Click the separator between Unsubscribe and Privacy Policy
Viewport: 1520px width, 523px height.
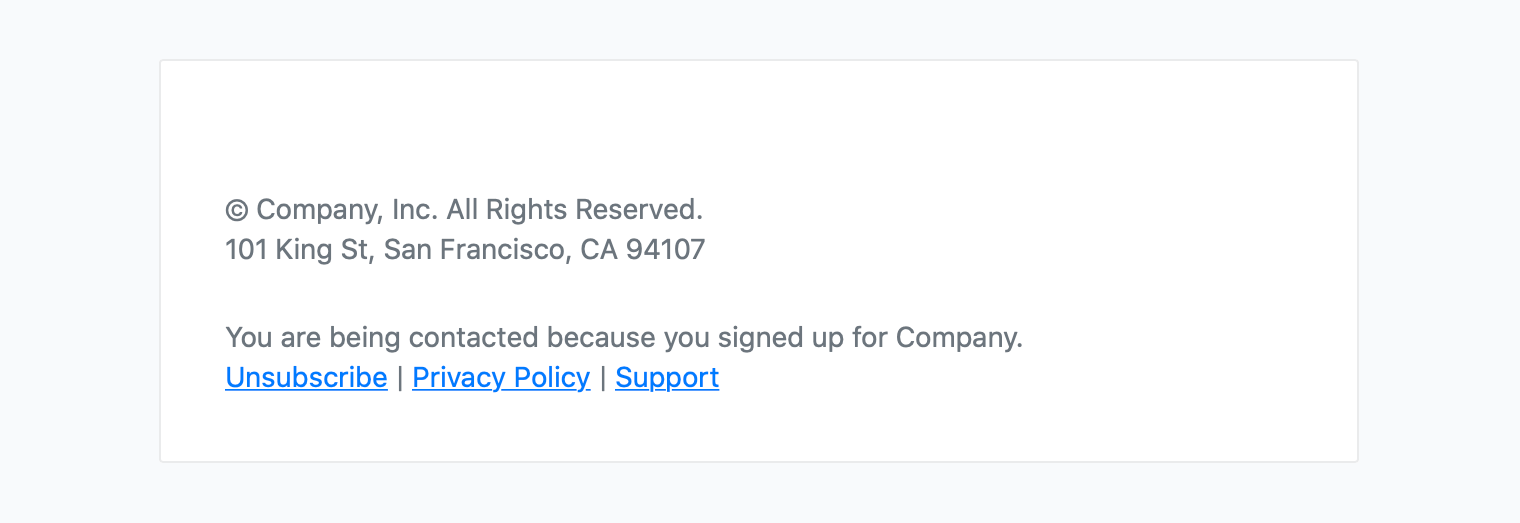400,377
